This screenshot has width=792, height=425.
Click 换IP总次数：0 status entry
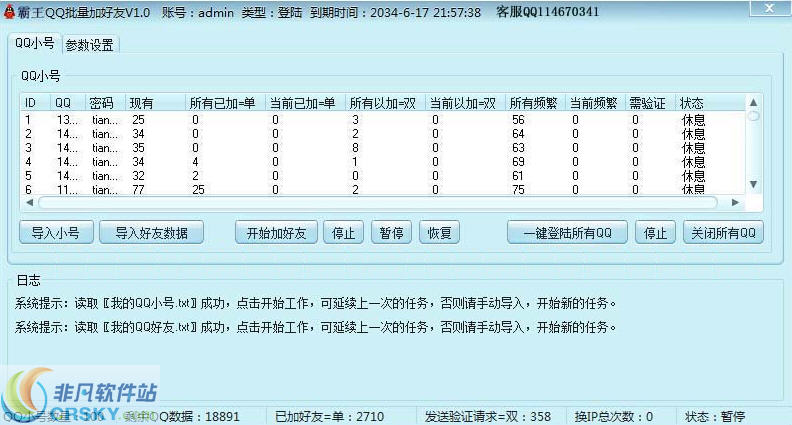pyautogui.click(x=613, y=417)
